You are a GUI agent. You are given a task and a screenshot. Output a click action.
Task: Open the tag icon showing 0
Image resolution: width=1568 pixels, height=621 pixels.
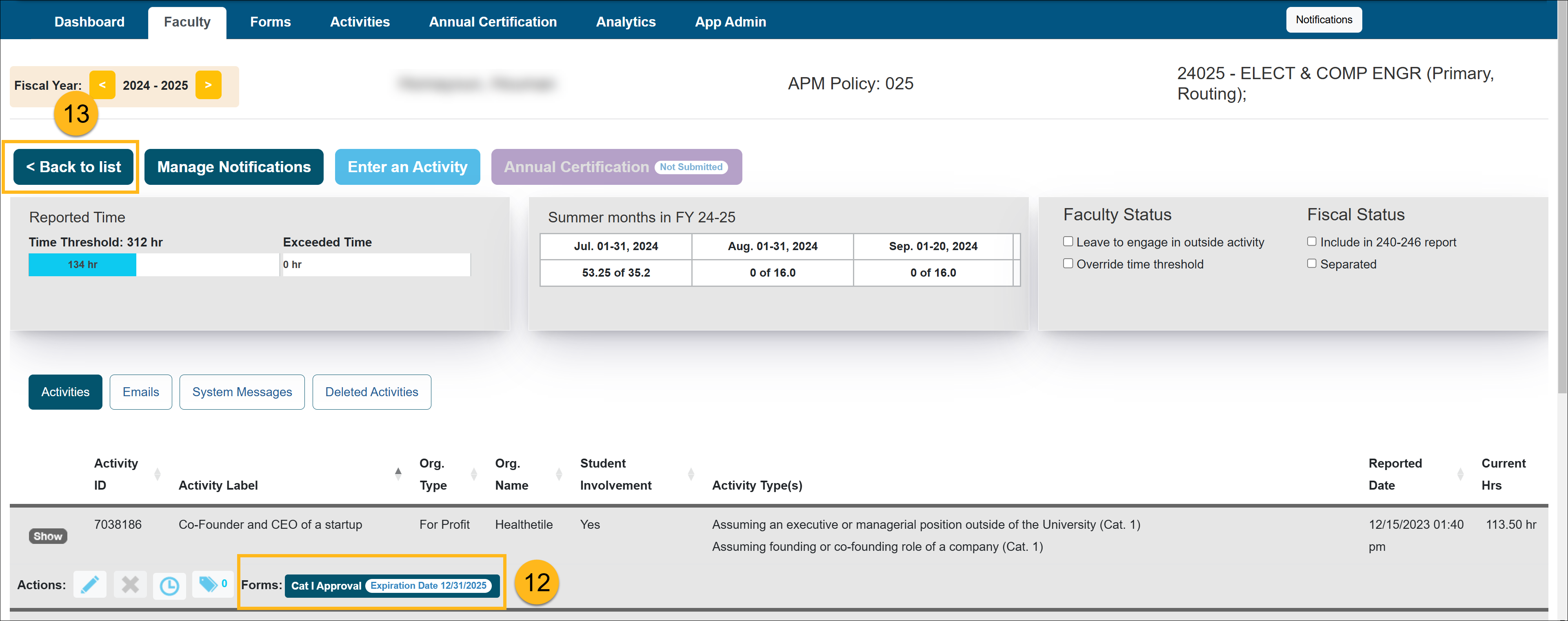point(213,584)
